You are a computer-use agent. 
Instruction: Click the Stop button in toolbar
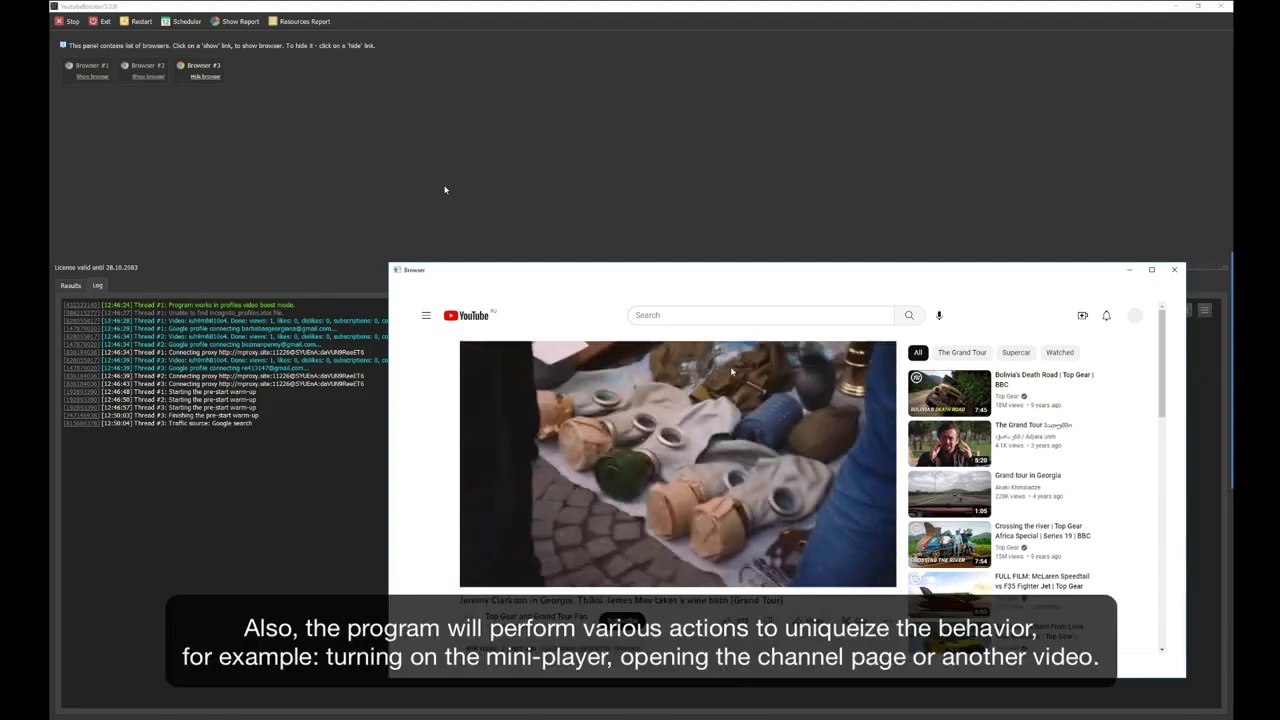[x=67, y=21]
